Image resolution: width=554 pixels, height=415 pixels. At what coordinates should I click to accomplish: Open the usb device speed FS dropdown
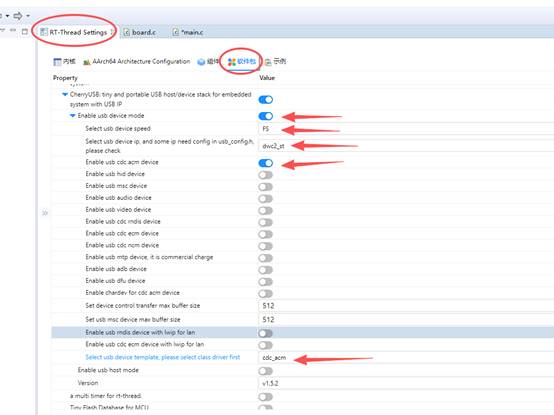[406, 129]
